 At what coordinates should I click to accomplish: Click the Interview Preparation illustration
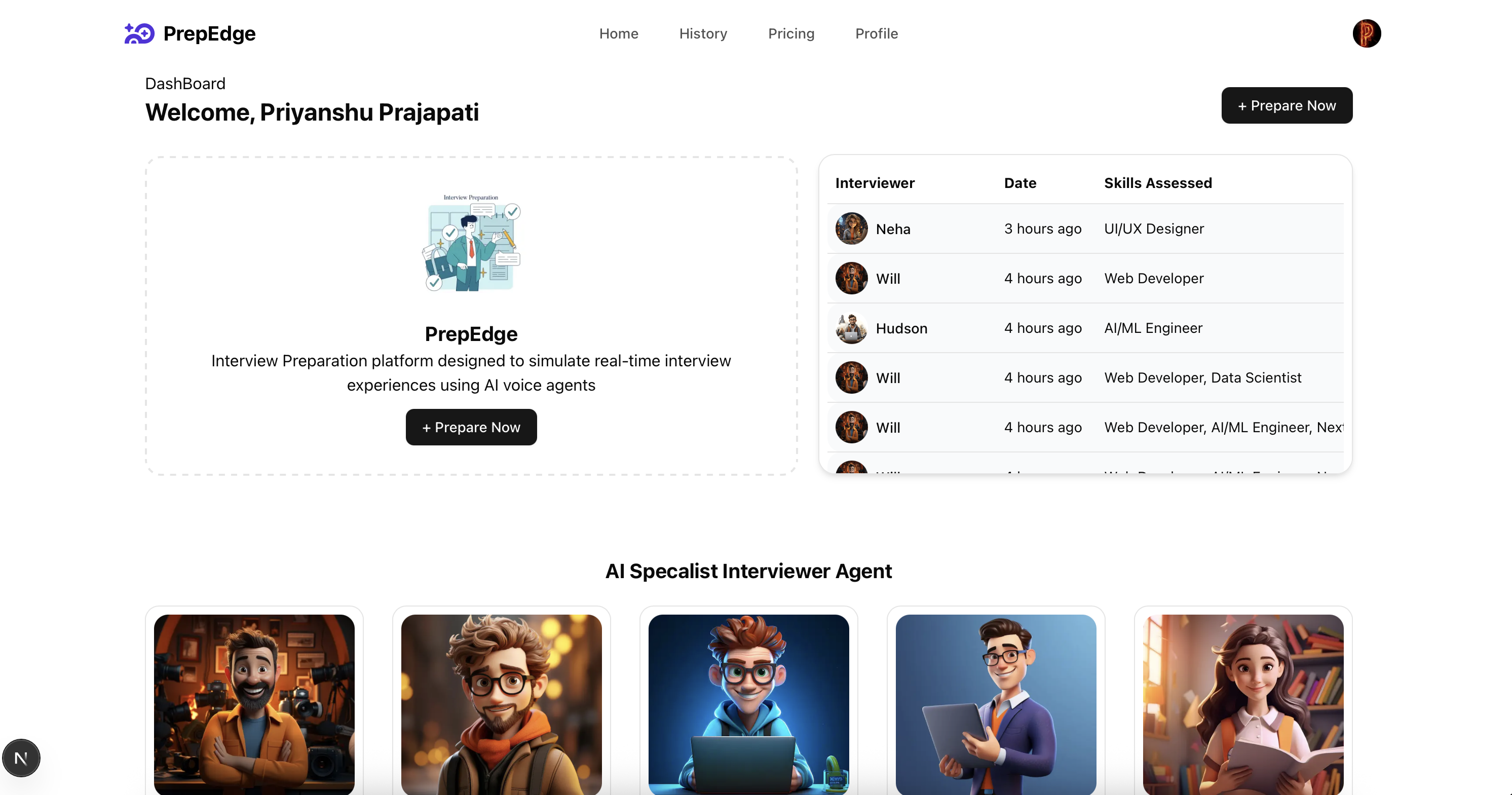(471, 243)
